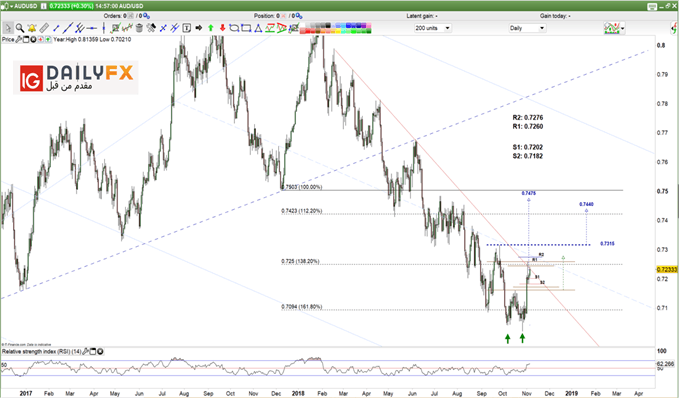Click the current price tag 0.72333 on axis
The width and height of the screenshot is (679, 398).
click(667, 269)
